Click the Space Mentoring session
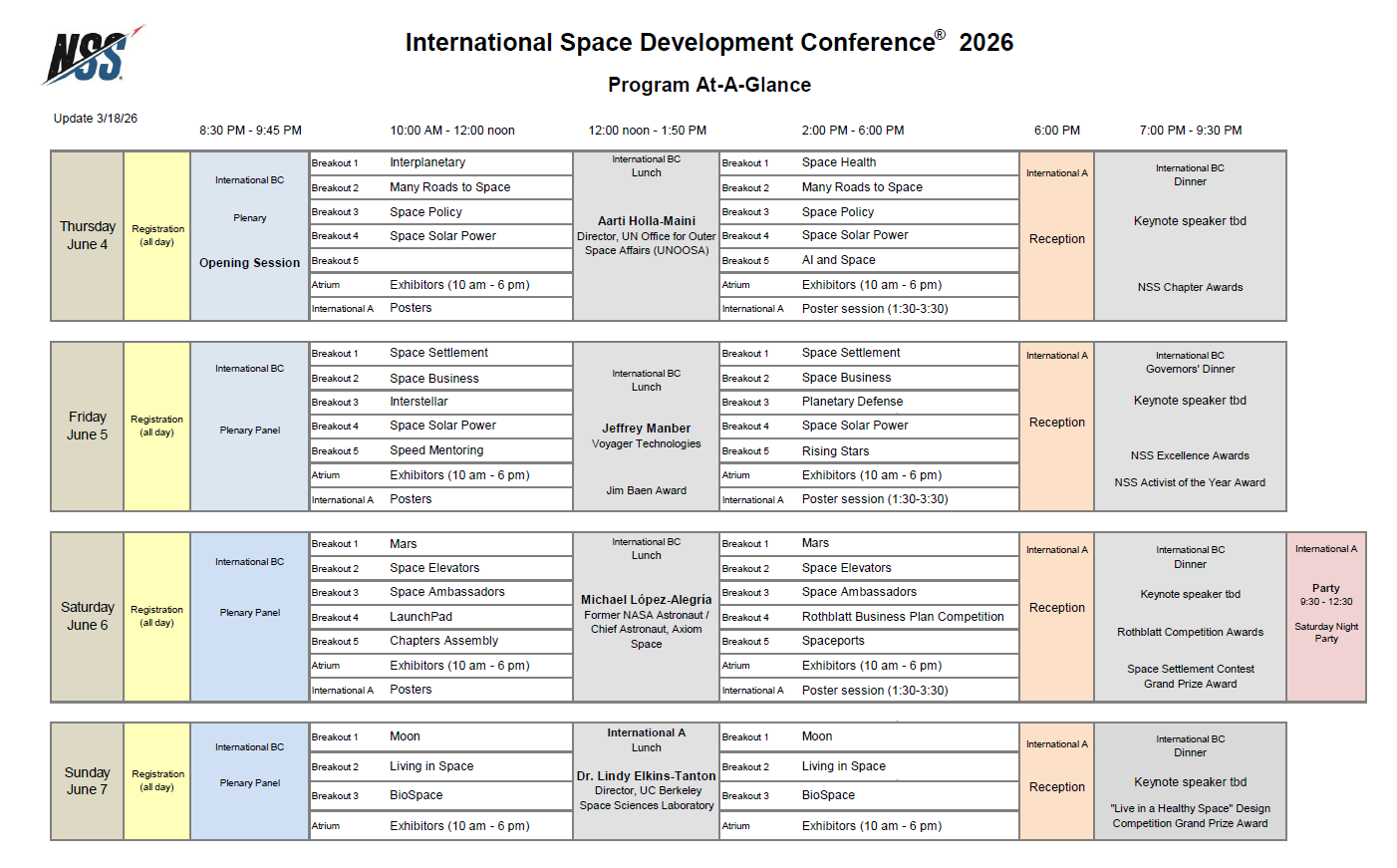 [x=436, y=450]
